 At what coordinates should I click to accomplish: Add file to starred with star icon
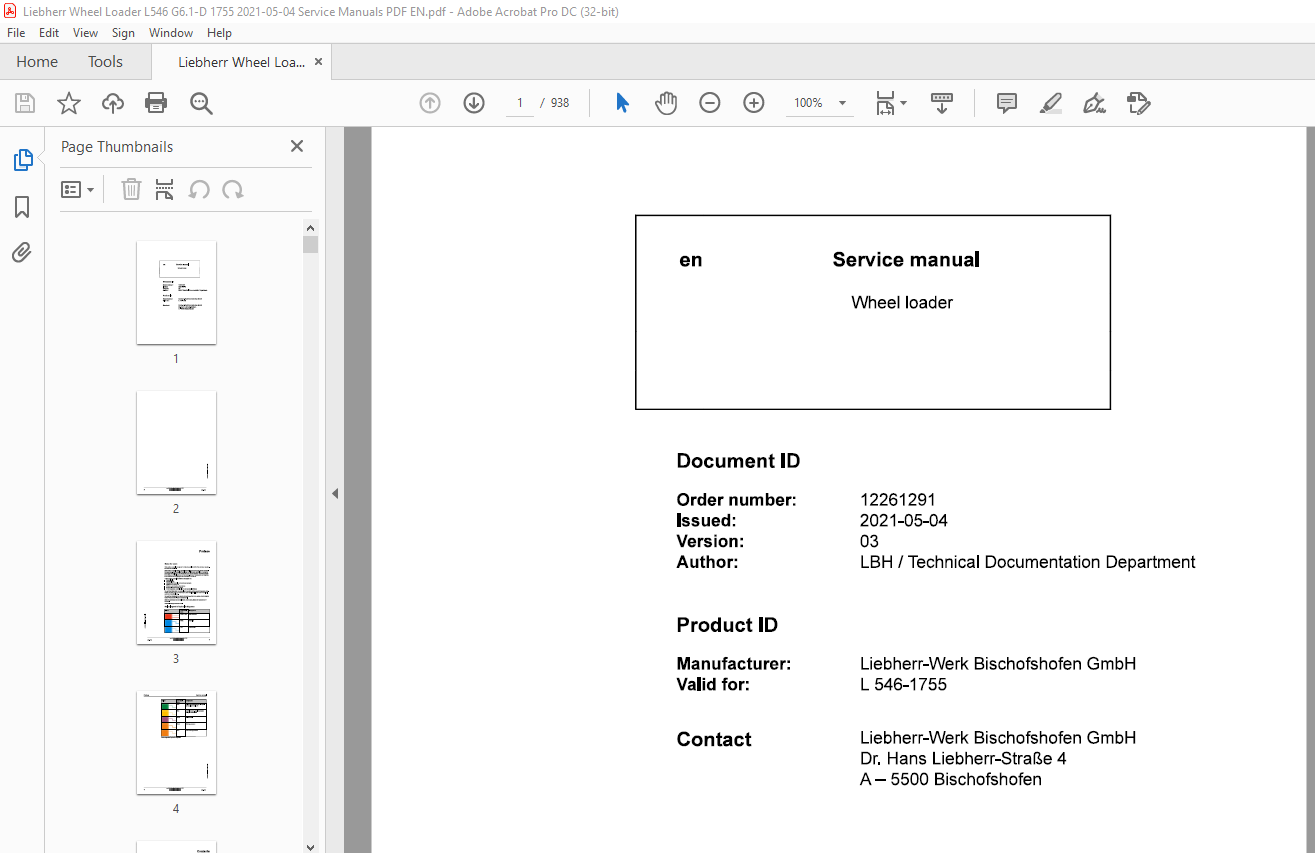pyautogui.click(x=68, y=103)
